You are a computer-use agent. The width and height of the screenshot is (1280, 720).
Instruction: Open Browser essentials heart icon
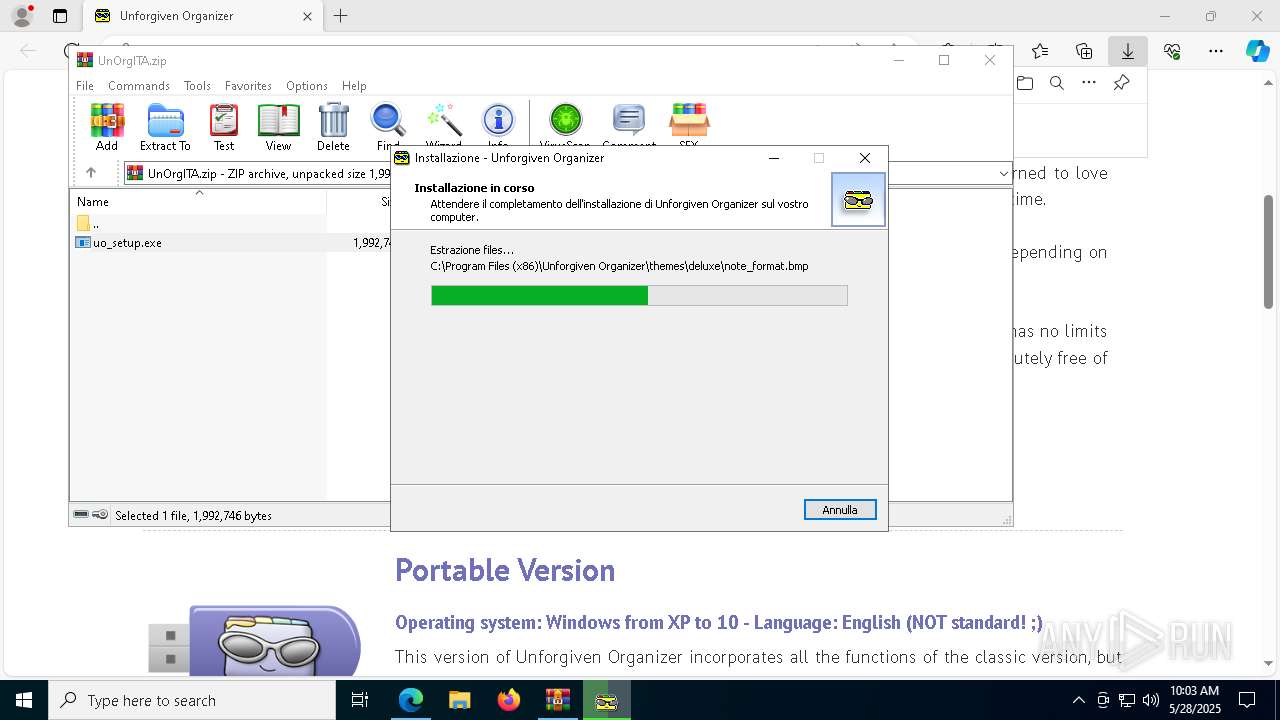click(1172, 51)
